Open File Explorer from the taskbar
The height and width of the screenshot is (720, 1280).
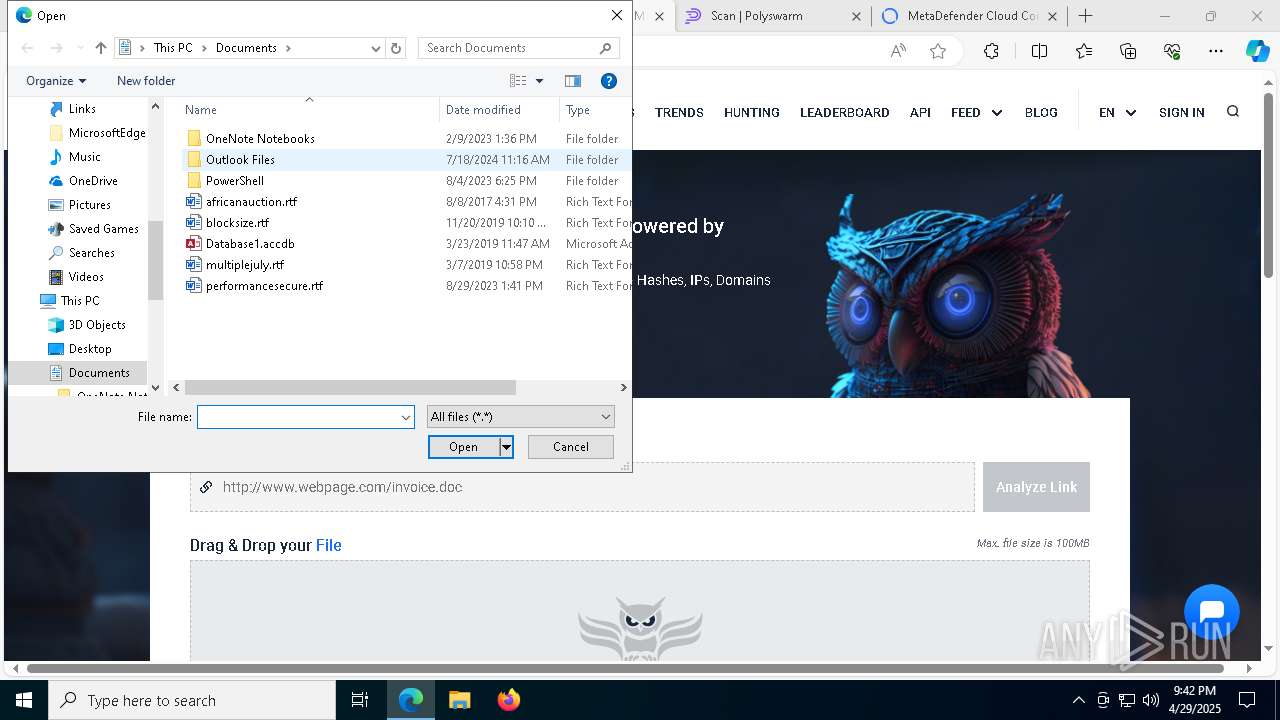459,700
